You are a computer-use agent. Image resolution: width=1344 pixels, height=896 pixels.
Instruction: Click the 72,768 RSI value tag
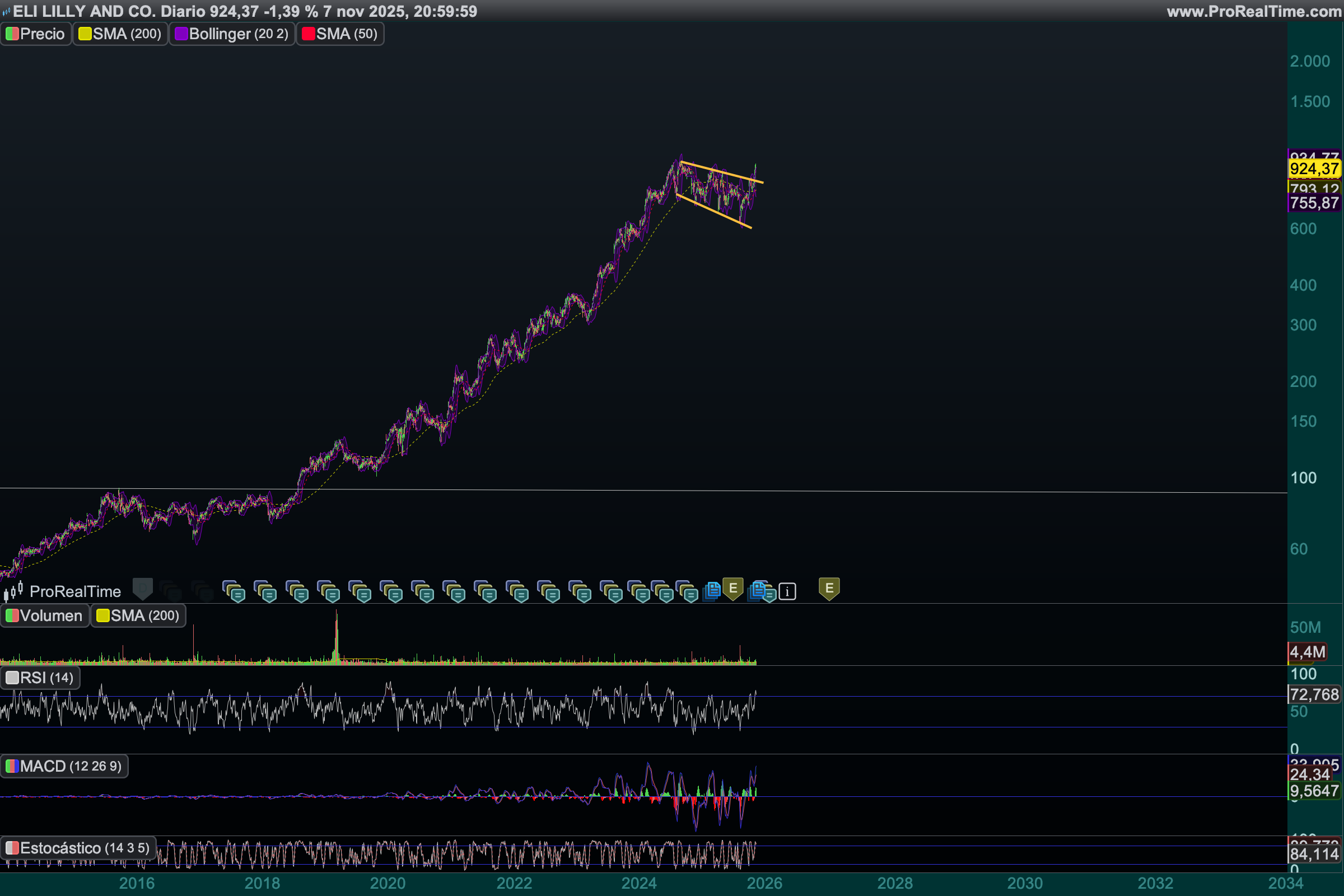point(1314,694)
